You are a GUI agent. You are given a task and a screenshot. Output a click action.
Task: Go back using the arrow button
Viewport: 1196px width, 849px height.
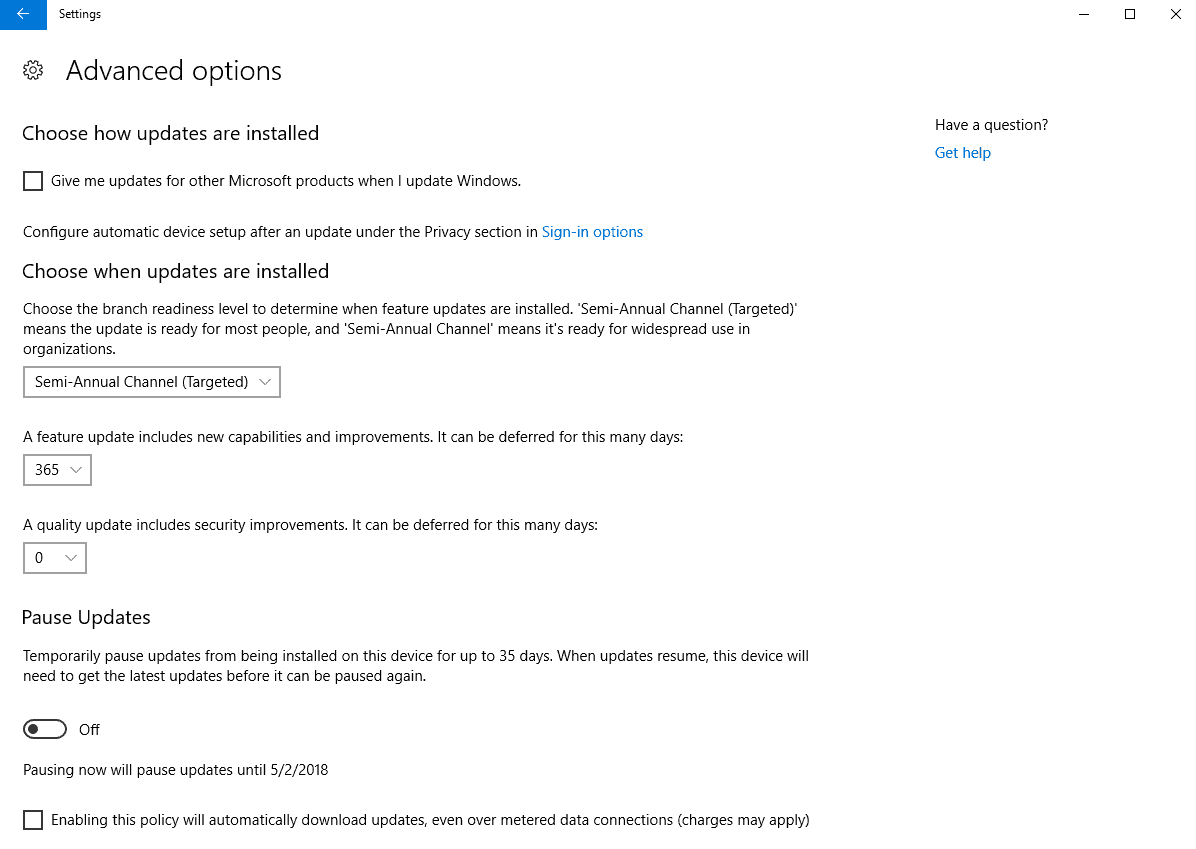23,14
